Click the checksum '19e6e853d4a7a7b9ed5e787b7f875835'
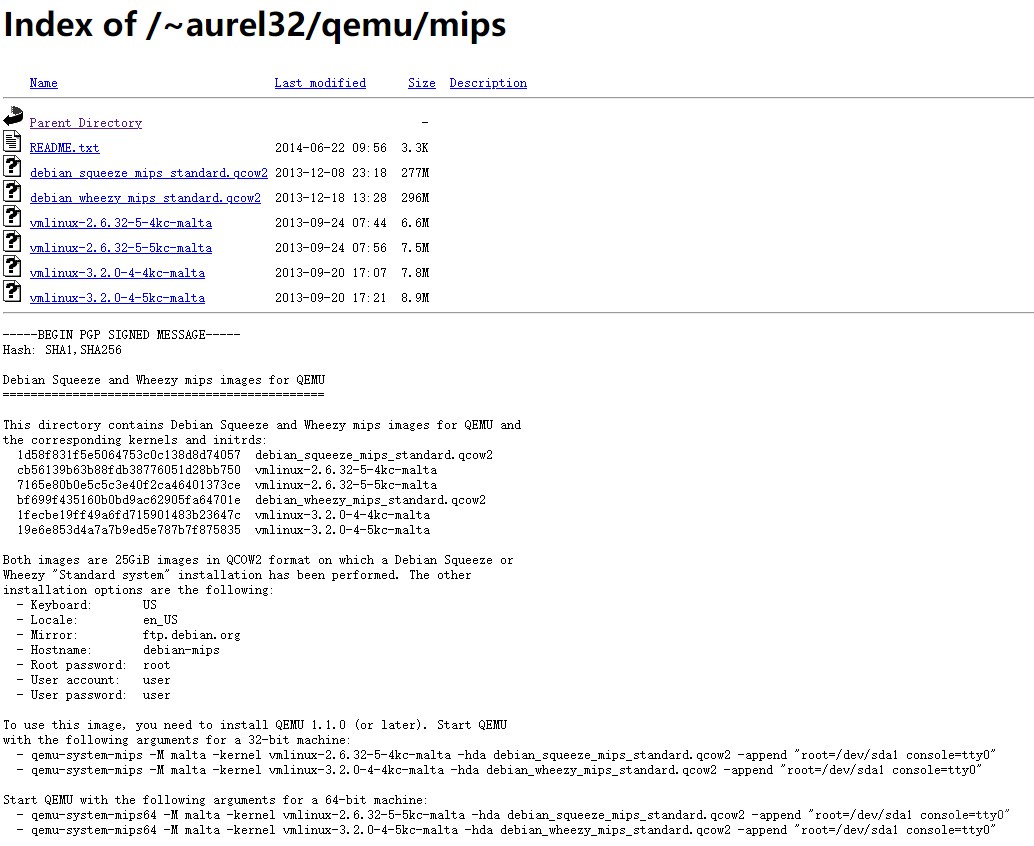Viewport: 1034px width, 846px height. point(129,530)
